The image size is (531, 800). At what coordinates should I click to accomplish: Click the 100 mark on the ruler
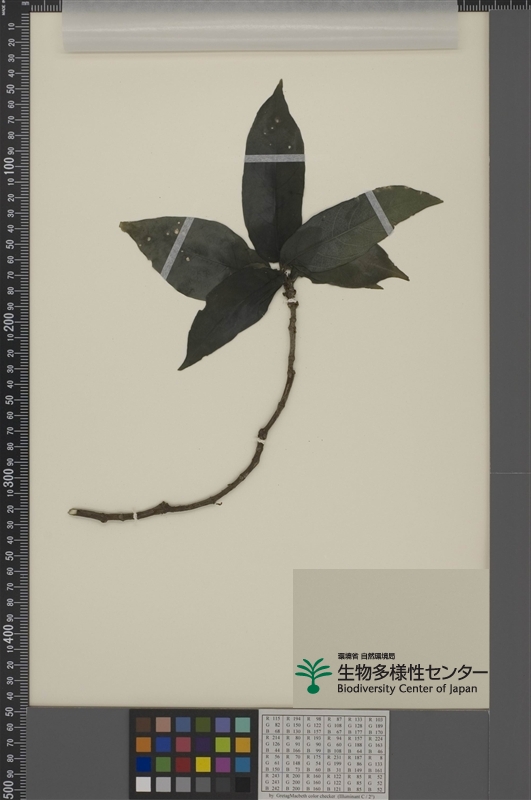[x=9, y=166]
